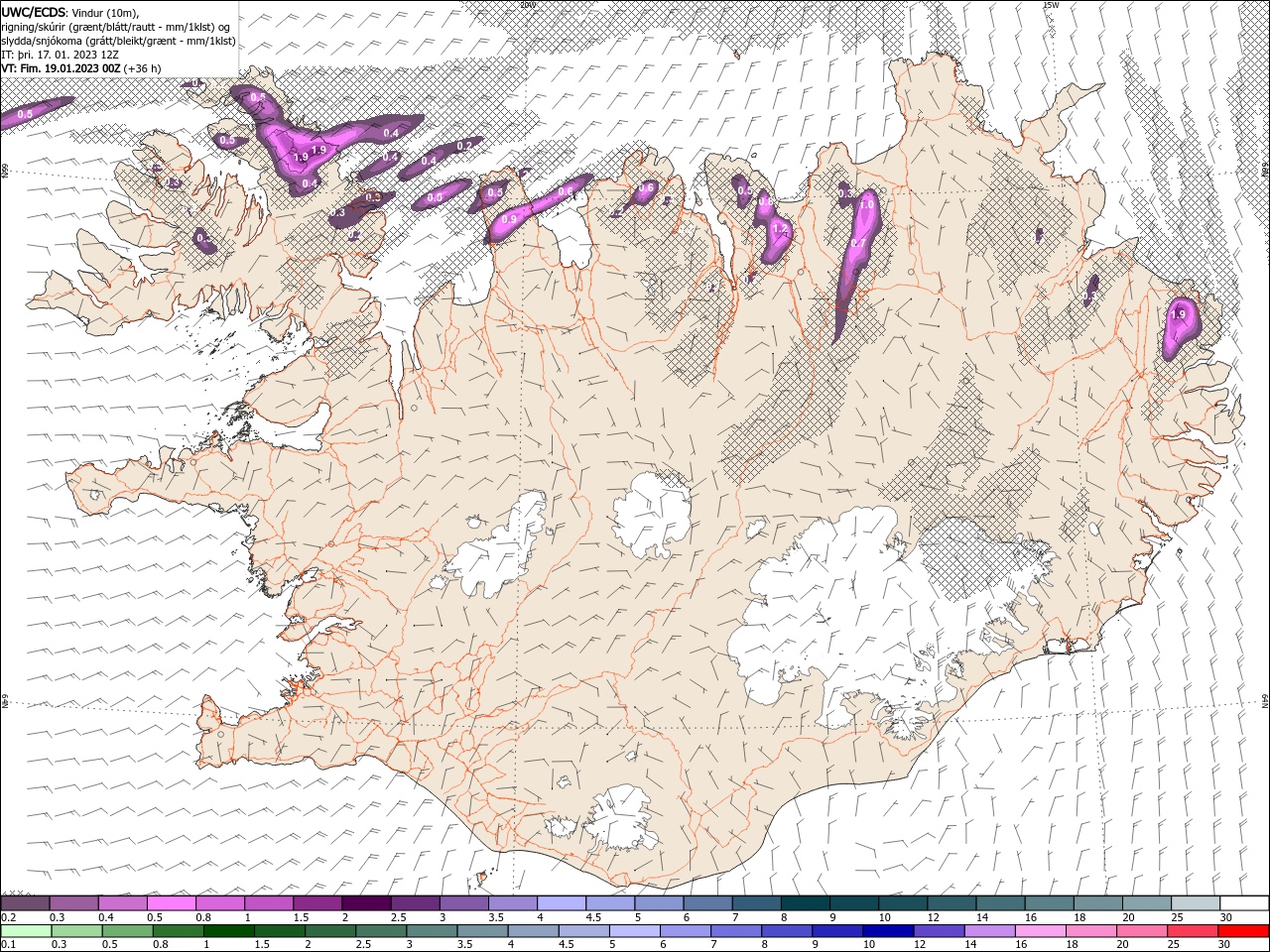Click the '1.2' snowfall value in the north
The image size is (1270, 952).
[x=779, y=229]
